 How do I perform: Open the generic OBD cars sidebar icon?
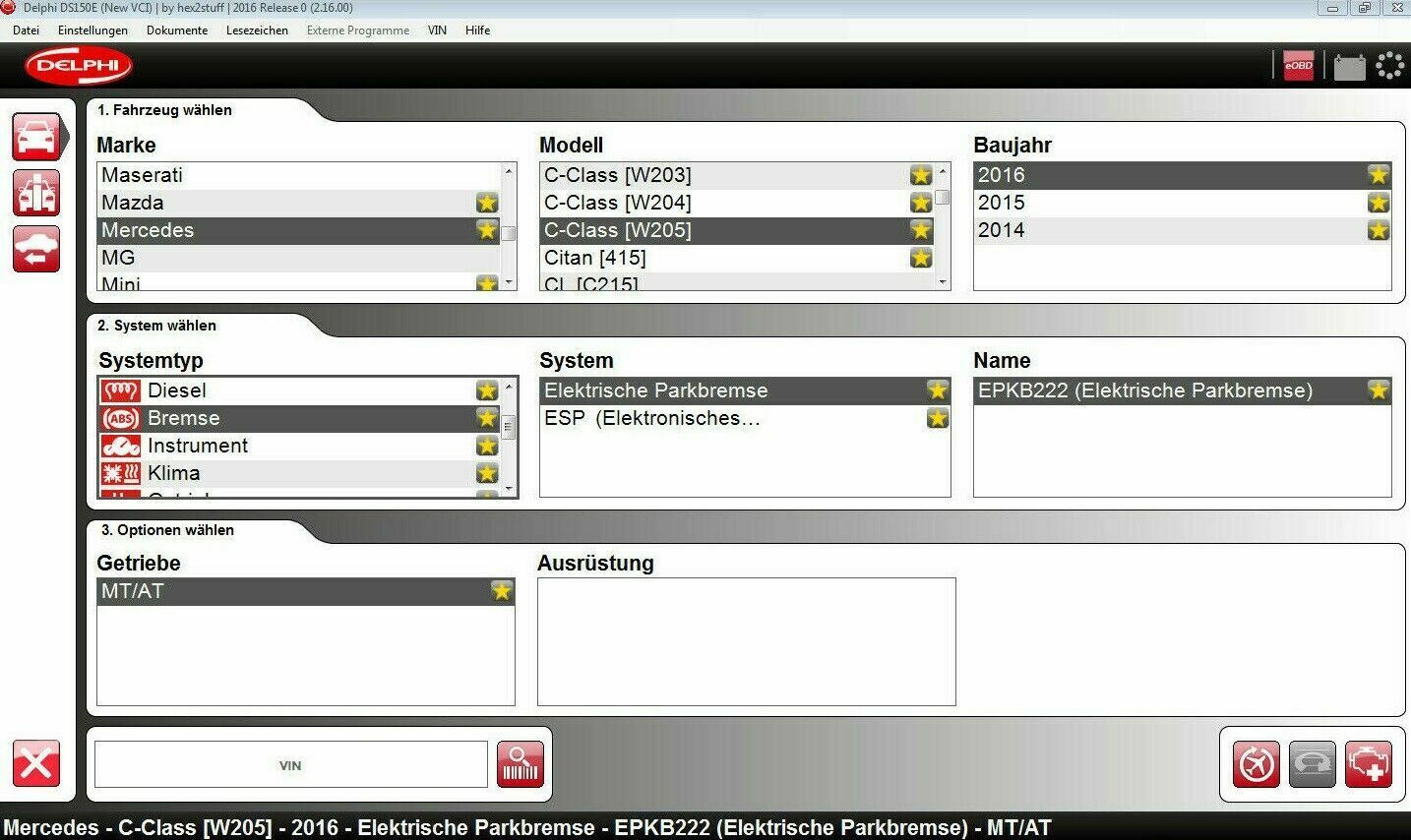tap(36, 193)
